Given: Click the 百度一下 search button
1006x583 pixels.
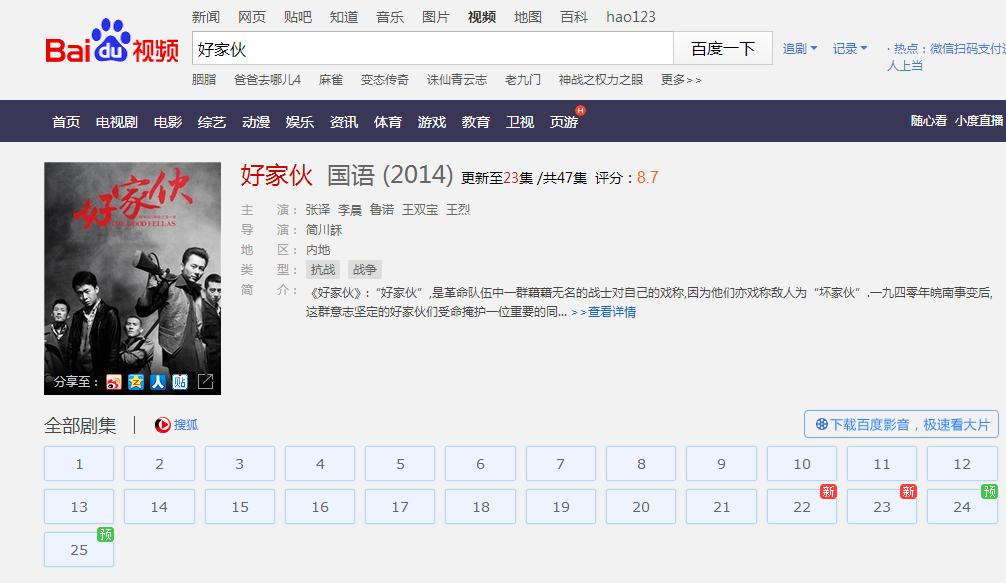Looking at the screenshot, I should tap(722, 47).
